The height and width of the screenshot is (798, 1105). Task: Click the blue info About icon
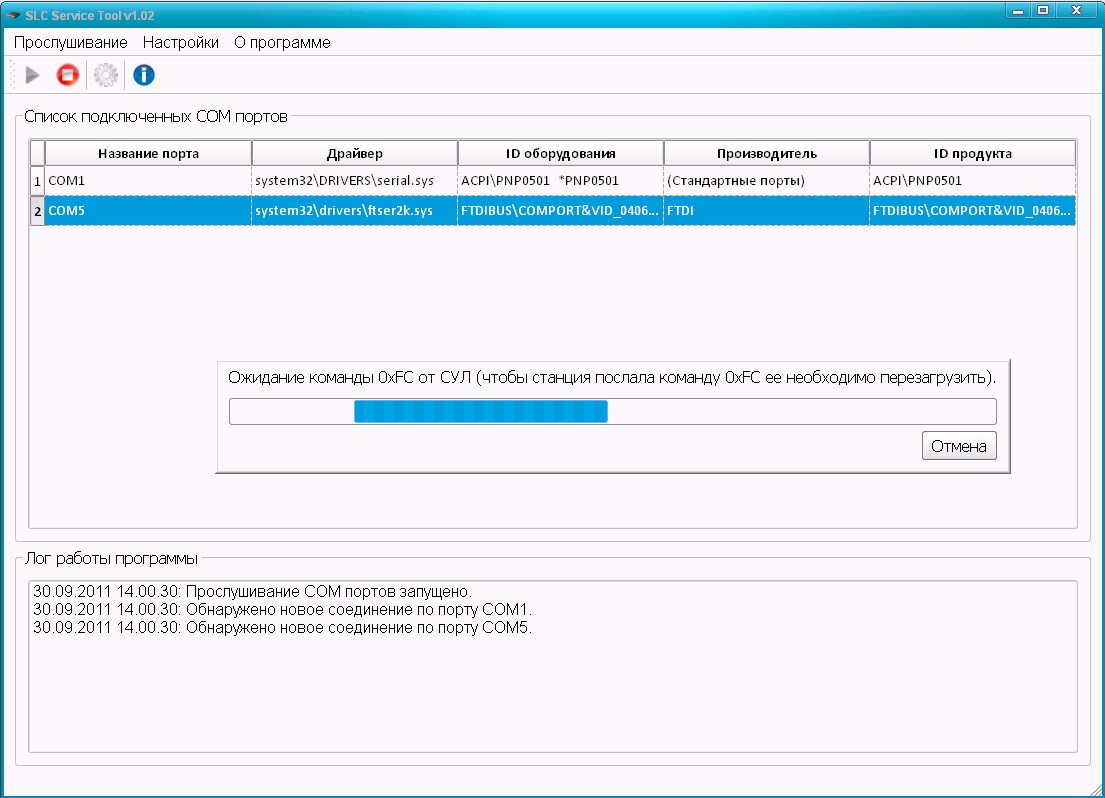pos(144,75)
